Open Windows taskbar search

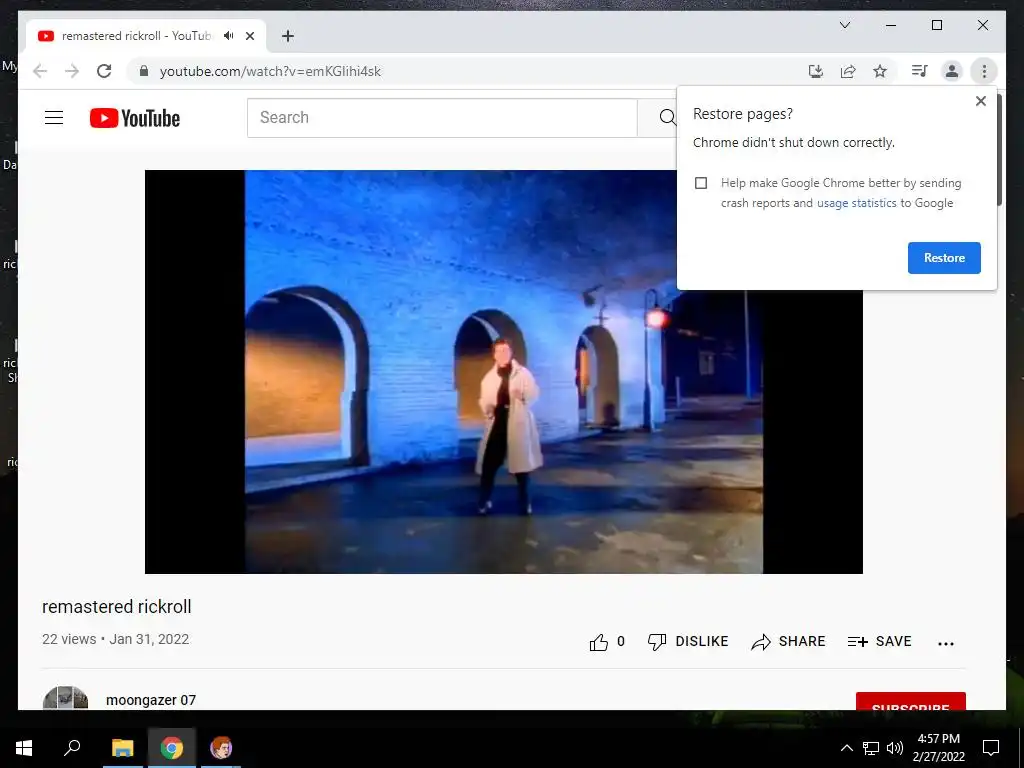72,747
